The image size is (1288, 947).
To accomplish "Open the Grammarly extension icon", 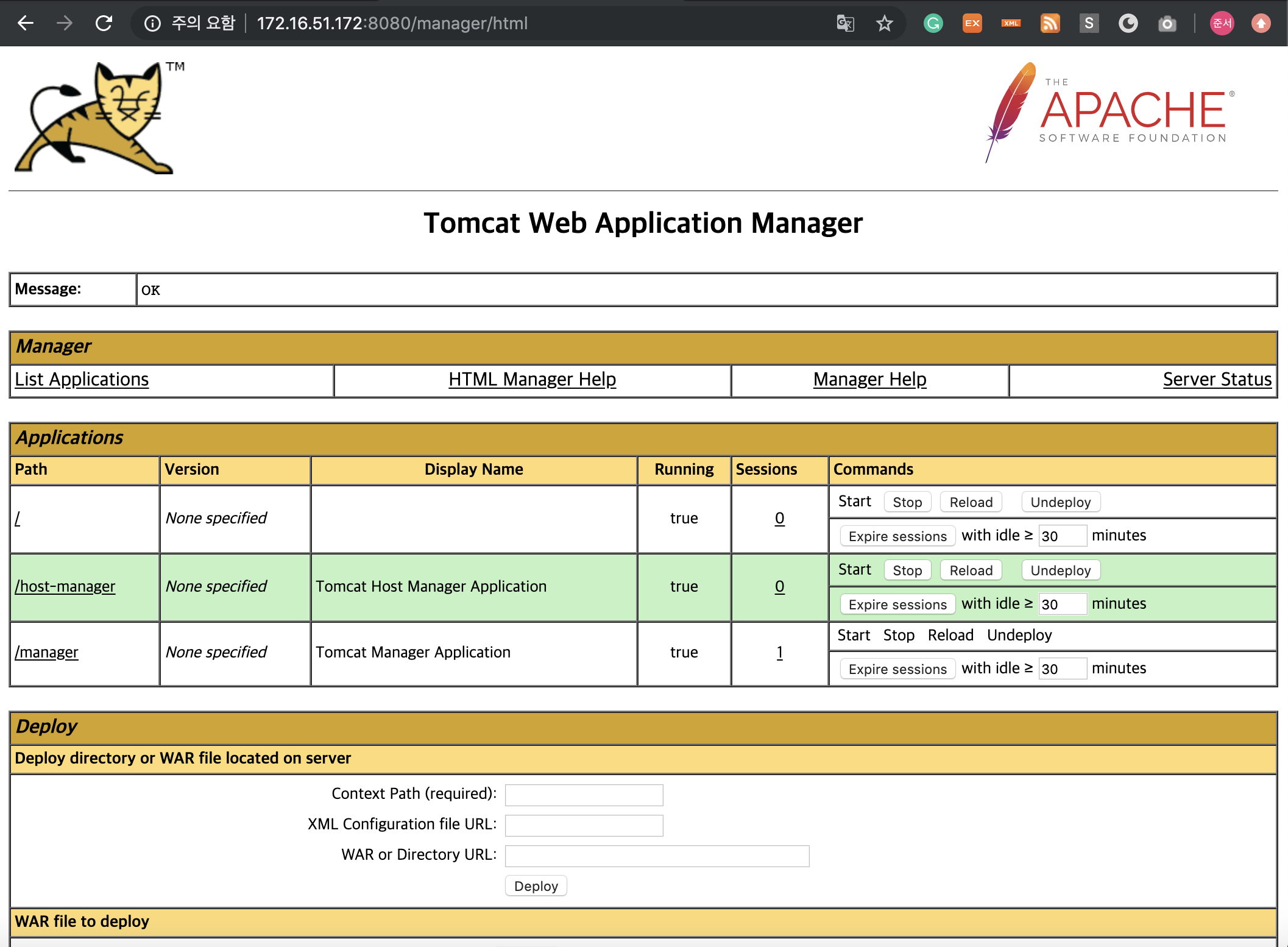I will point(933,23).
